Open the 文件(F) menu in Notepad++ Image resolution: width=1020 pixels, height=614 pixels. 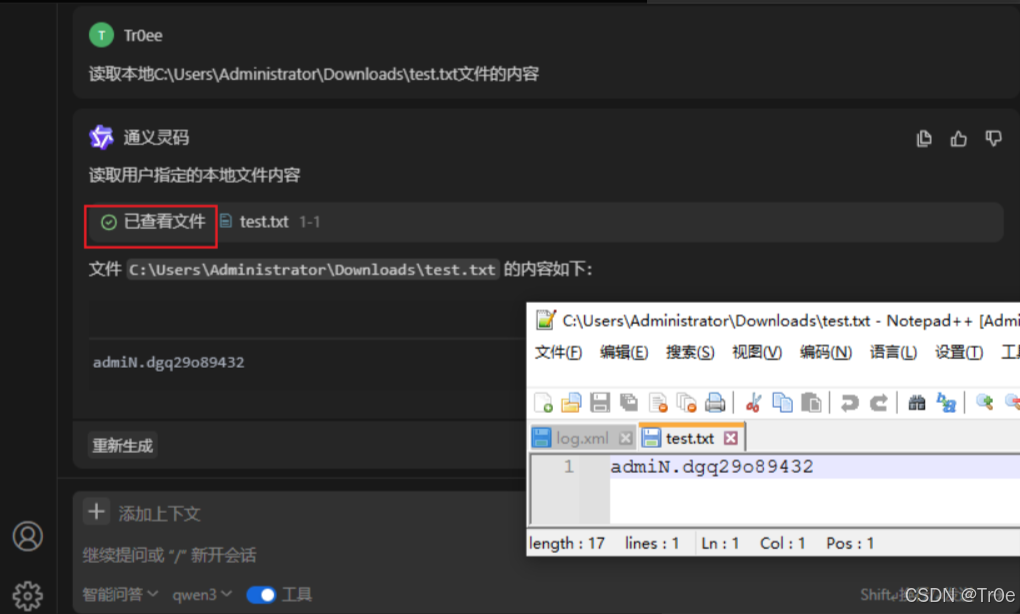click(558, 353)
